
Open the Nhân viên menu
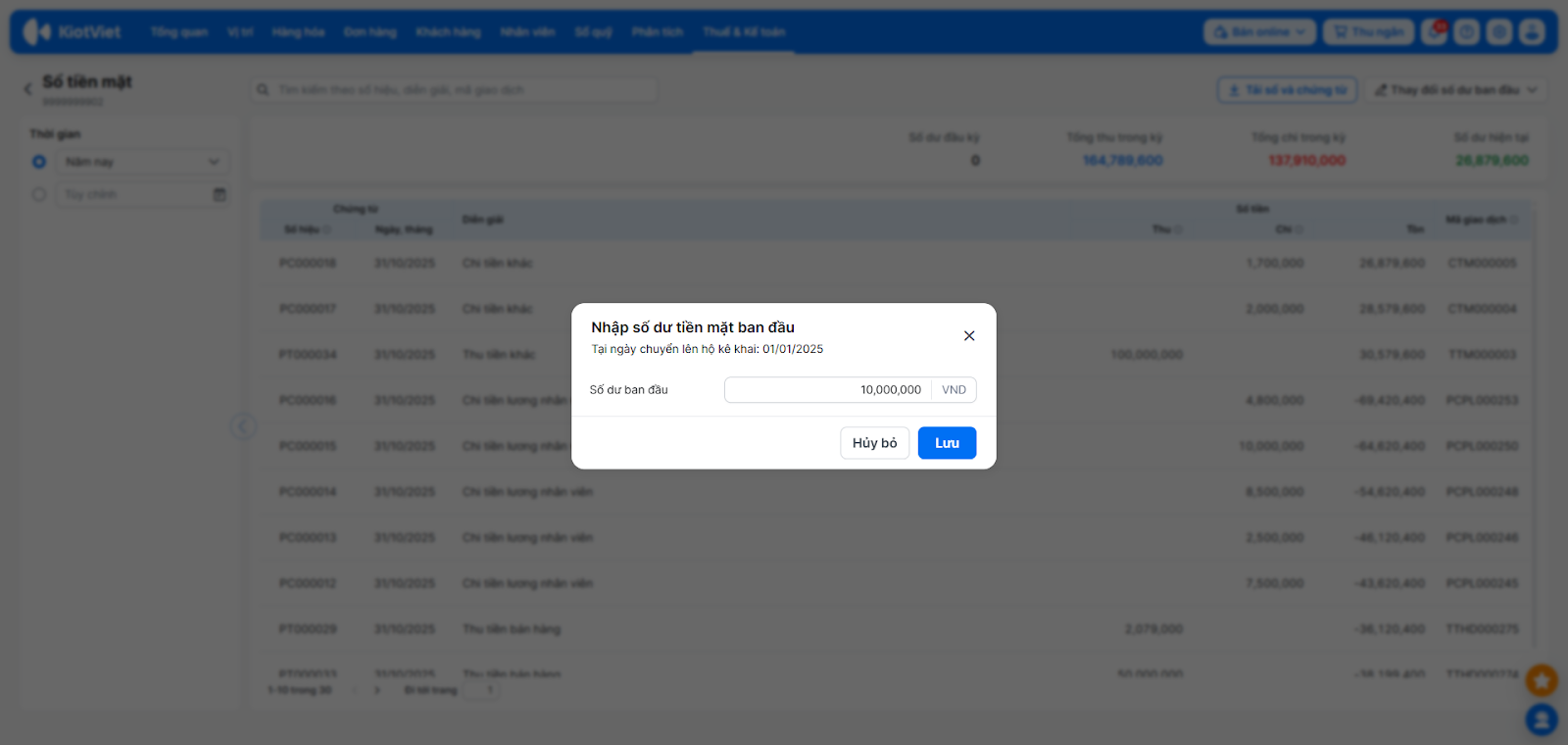point(527,32)
